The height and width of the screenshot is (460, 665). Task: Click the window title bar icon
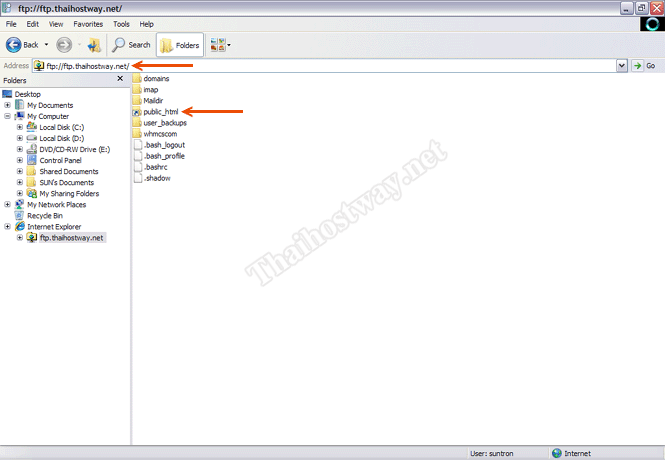click(x=7, y=7)
